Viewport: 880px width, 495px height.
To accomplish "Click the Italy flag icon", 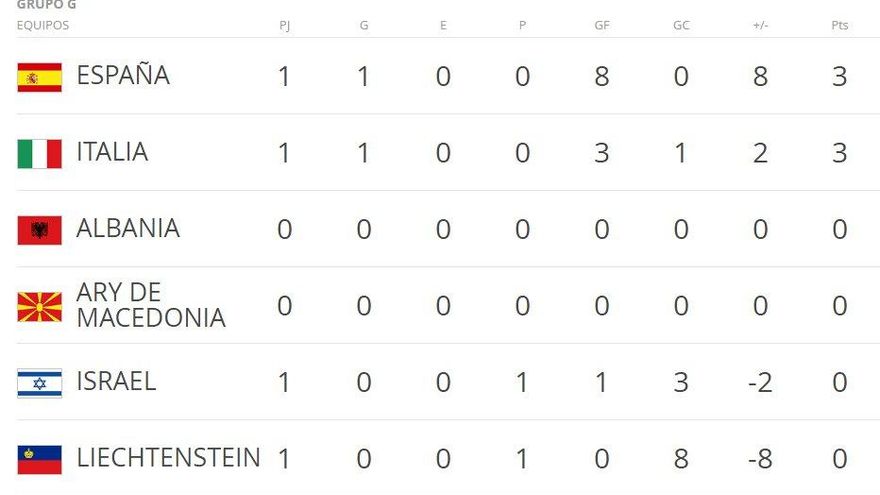I will [39, 153].
